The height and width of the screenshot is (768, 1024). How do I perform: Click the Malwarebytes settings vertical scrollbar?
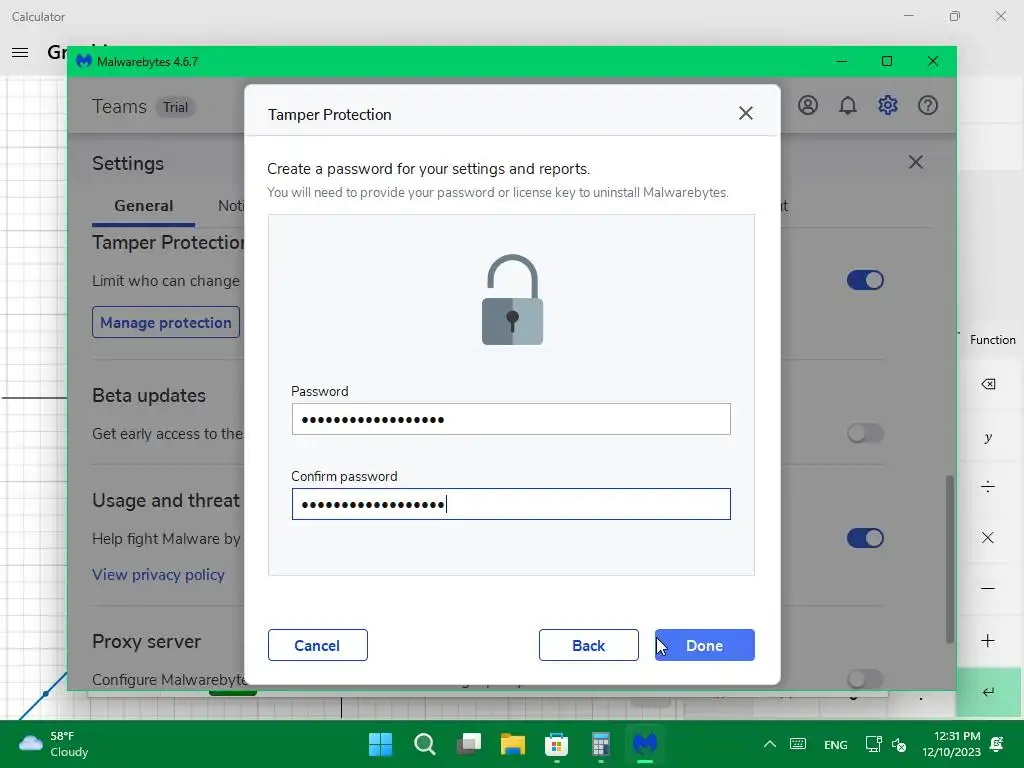pos(950,559)
